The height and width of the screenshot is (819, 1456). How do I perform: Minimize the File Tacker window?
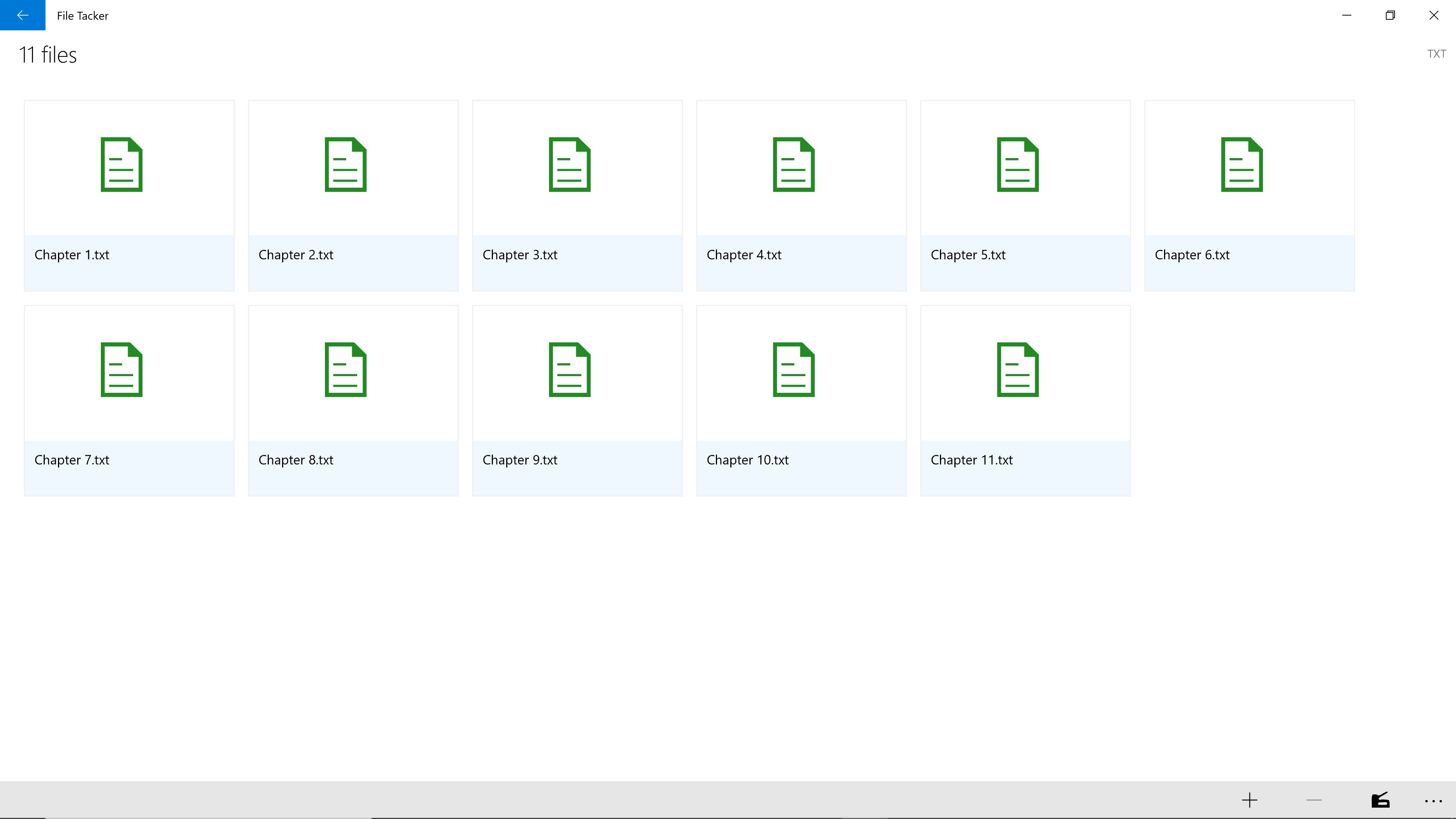tap(1347, 15)
